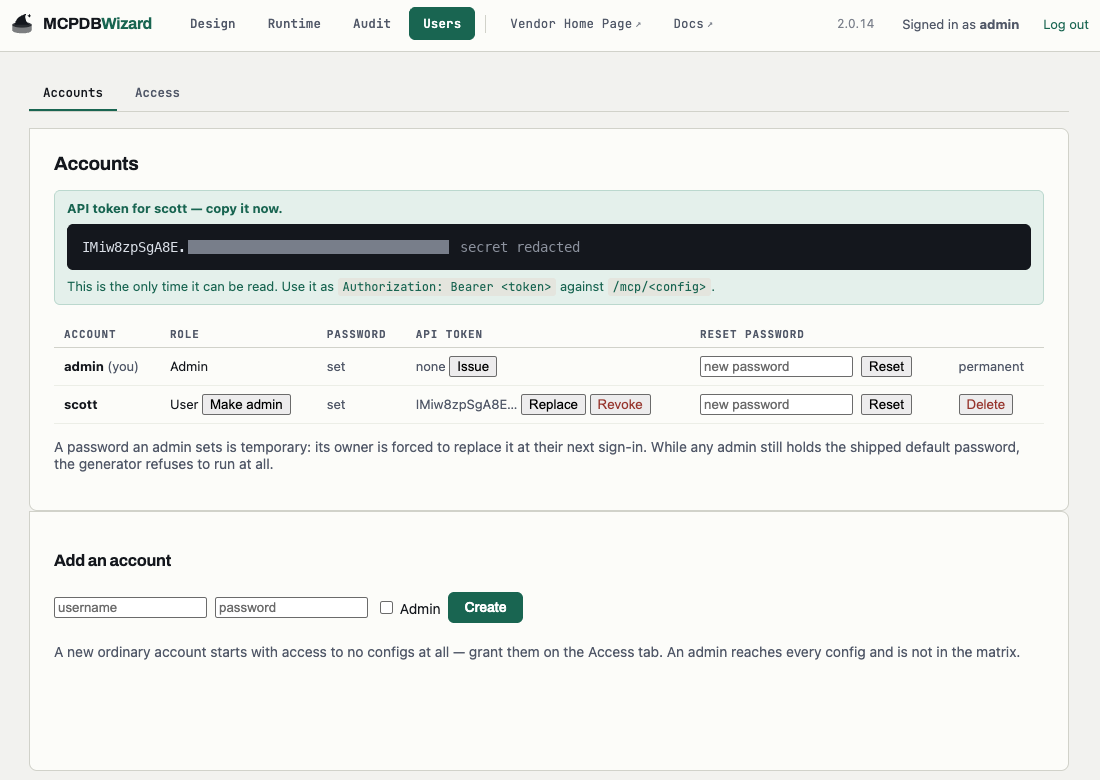This screenshot has width=1100, height=780.
Task: Click the 'permanent' label in admin row
Action: click(991, 367)
